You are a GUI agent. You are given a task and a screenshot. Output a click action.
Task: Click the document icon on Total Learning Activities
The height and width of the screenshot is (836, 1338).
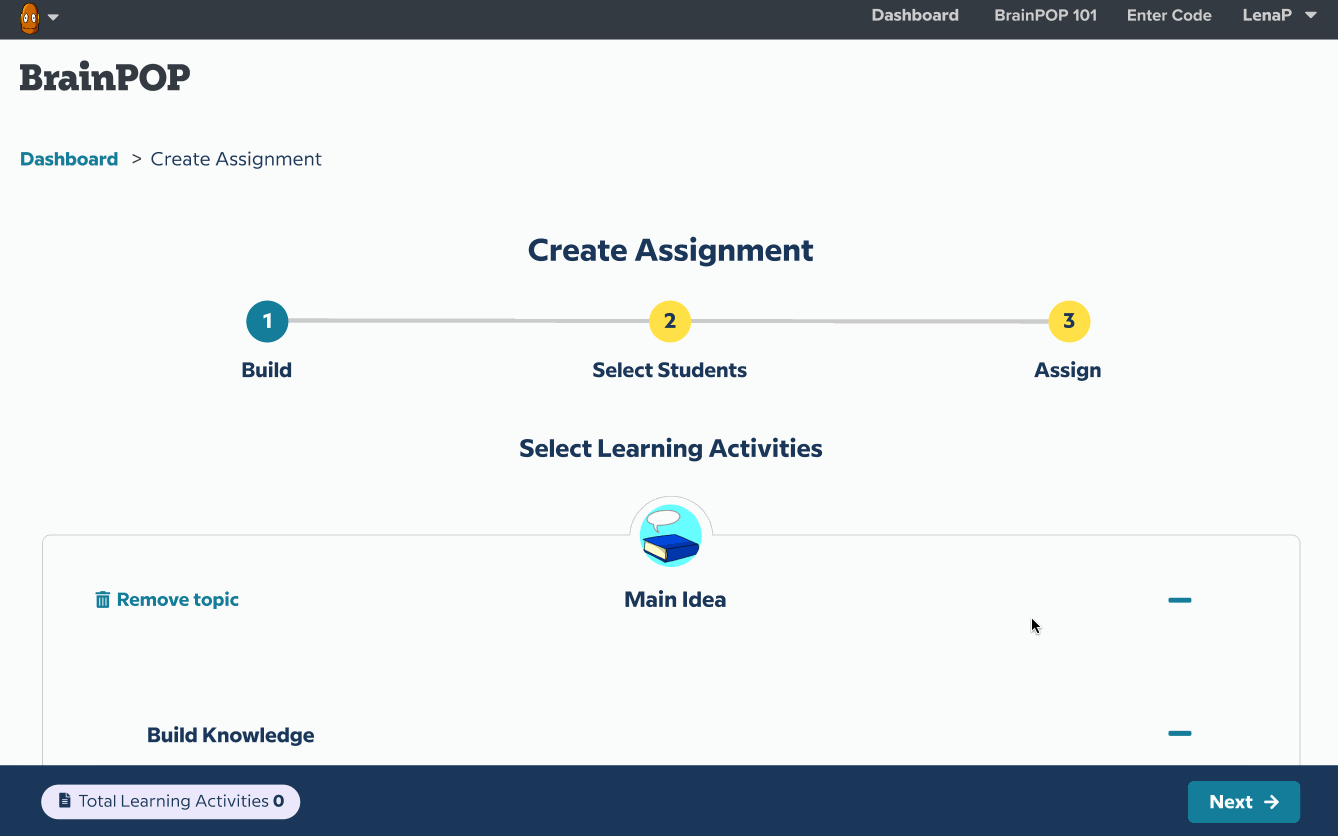pyautogui.click(x=63, y=801)
